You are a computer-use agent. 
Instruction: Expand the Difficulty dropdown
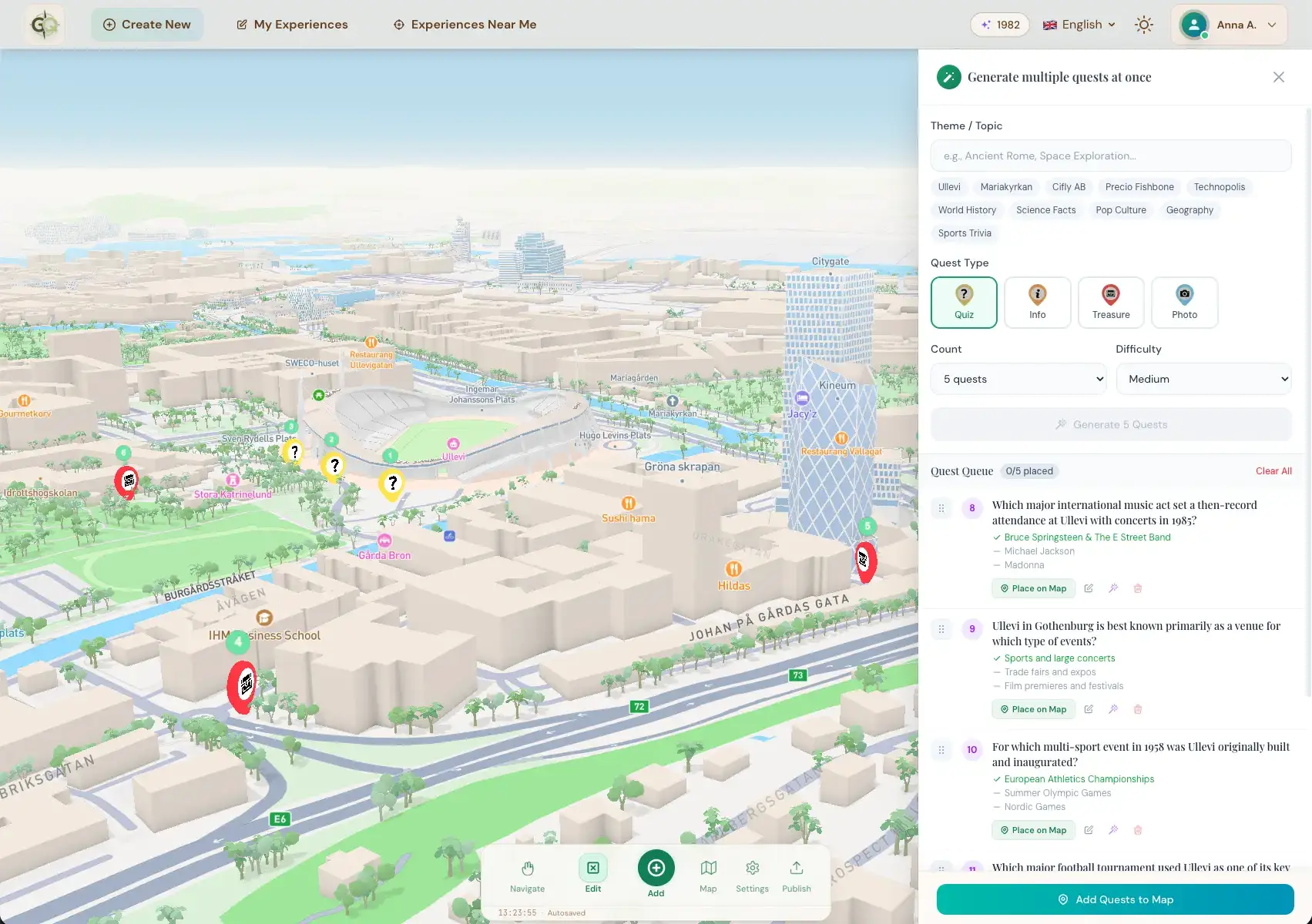click(x=1203, y=379)
